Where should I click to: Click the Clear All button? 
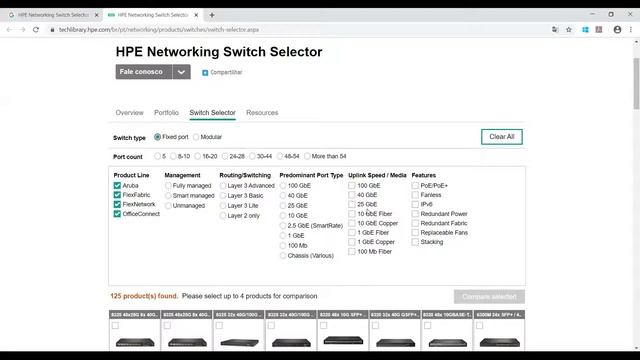click(502, 137)
